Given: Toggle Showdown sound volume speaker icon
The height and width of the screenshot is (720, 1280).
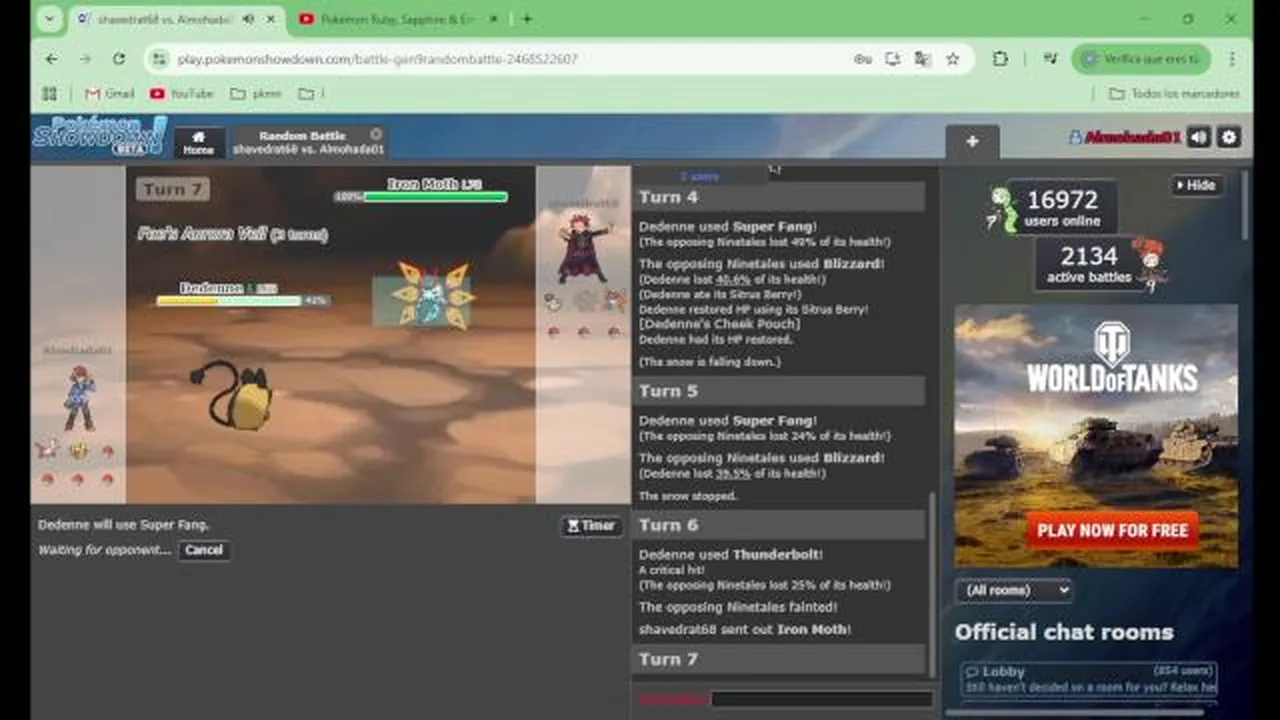Looking at the screenshot, I should point(1199,137).
